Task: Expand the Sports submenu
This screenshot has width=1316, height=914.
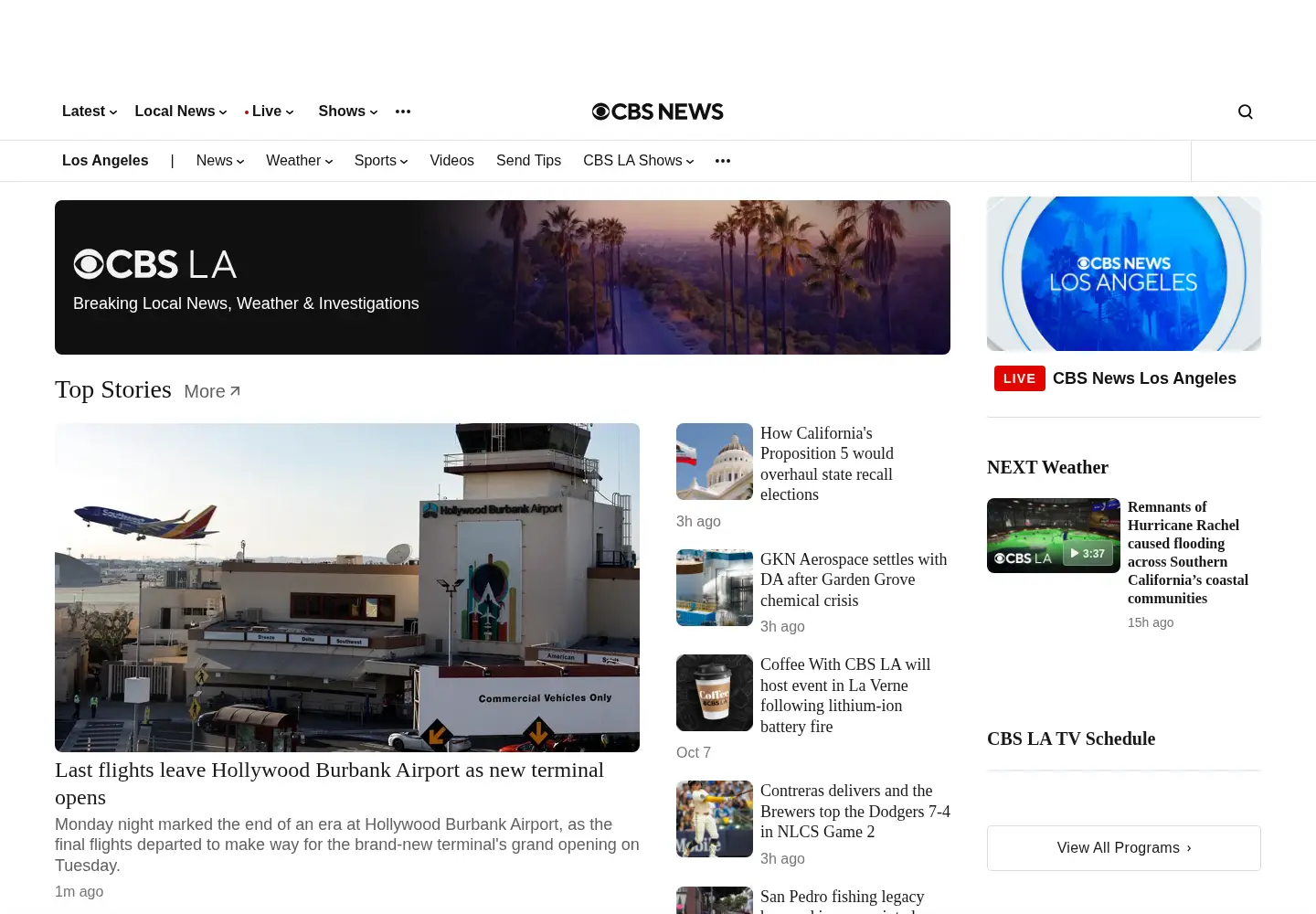Action: point(381,161)
